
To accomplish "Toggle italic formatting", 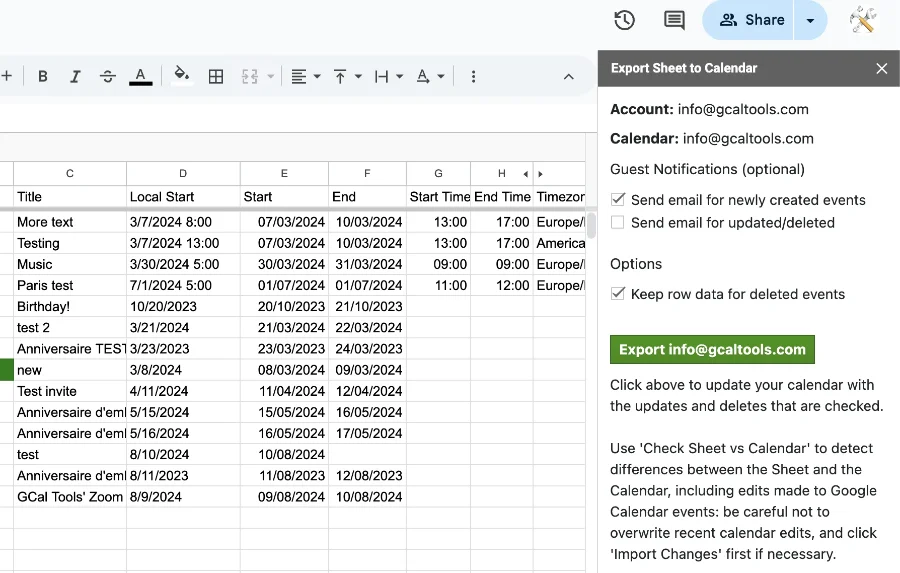I will click(75, 76).
